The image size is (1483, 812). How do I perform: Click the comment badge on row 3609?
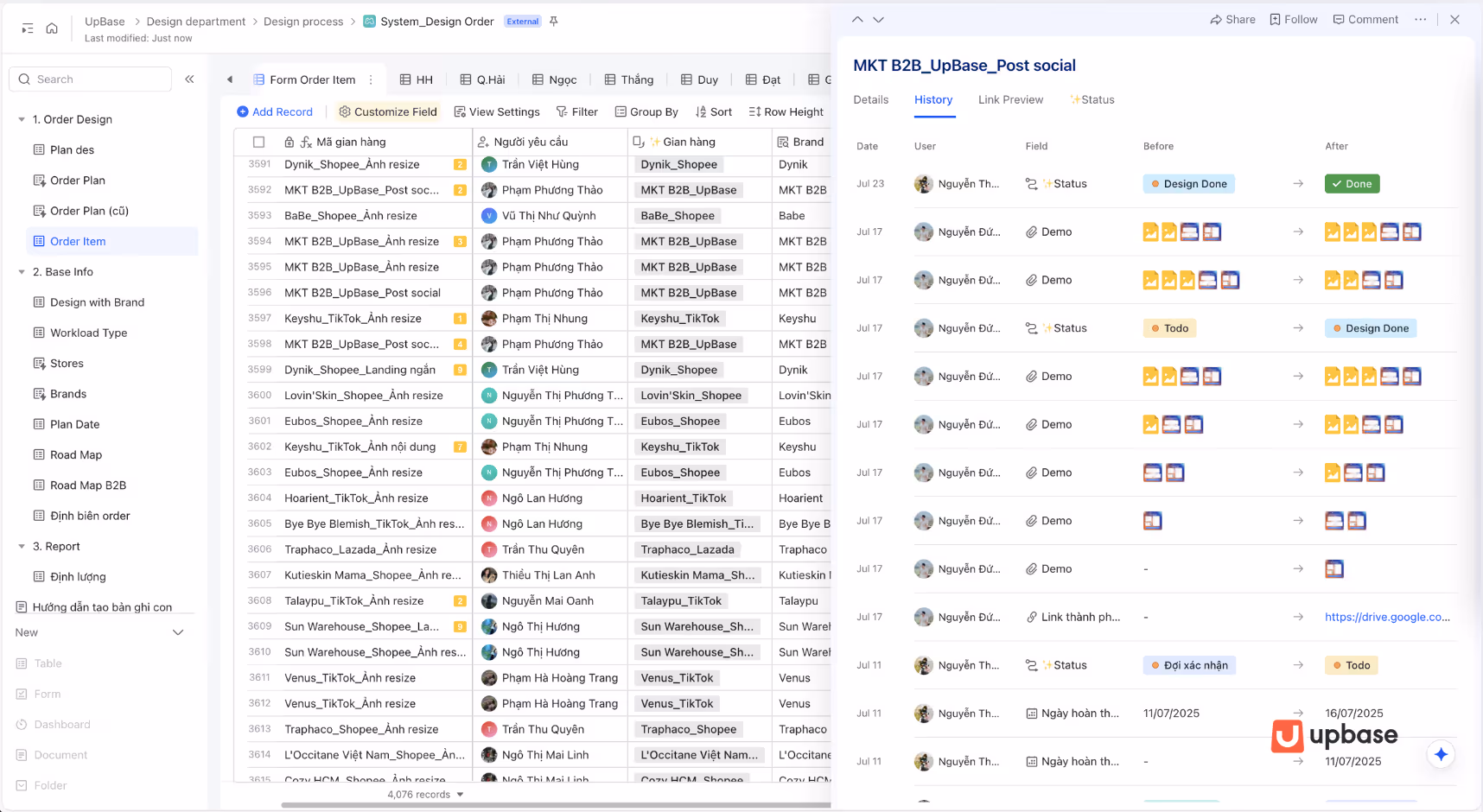pos(460,626)
